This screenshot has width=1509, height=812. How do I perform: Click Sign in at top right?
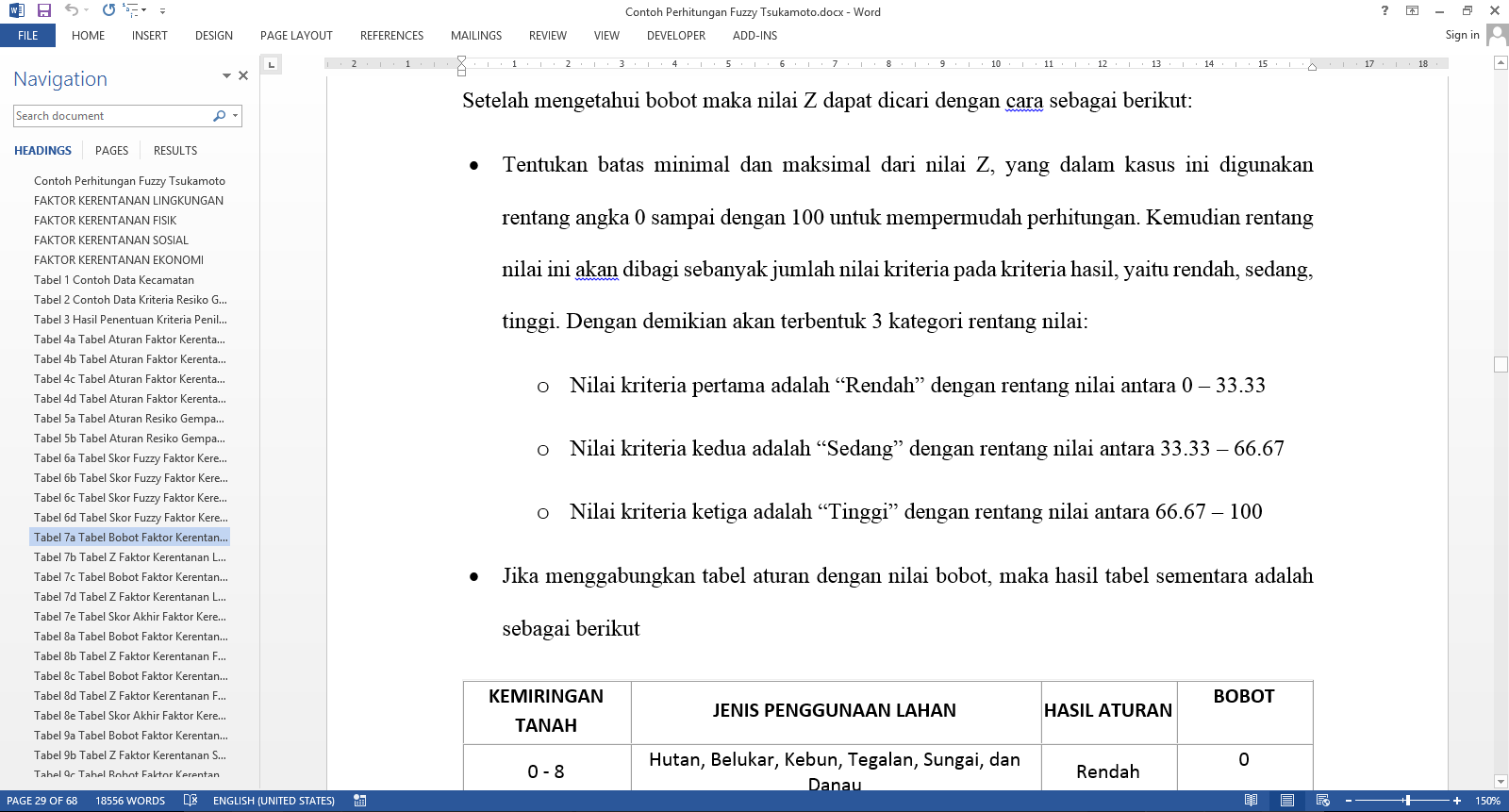[x=1462, y=35]
